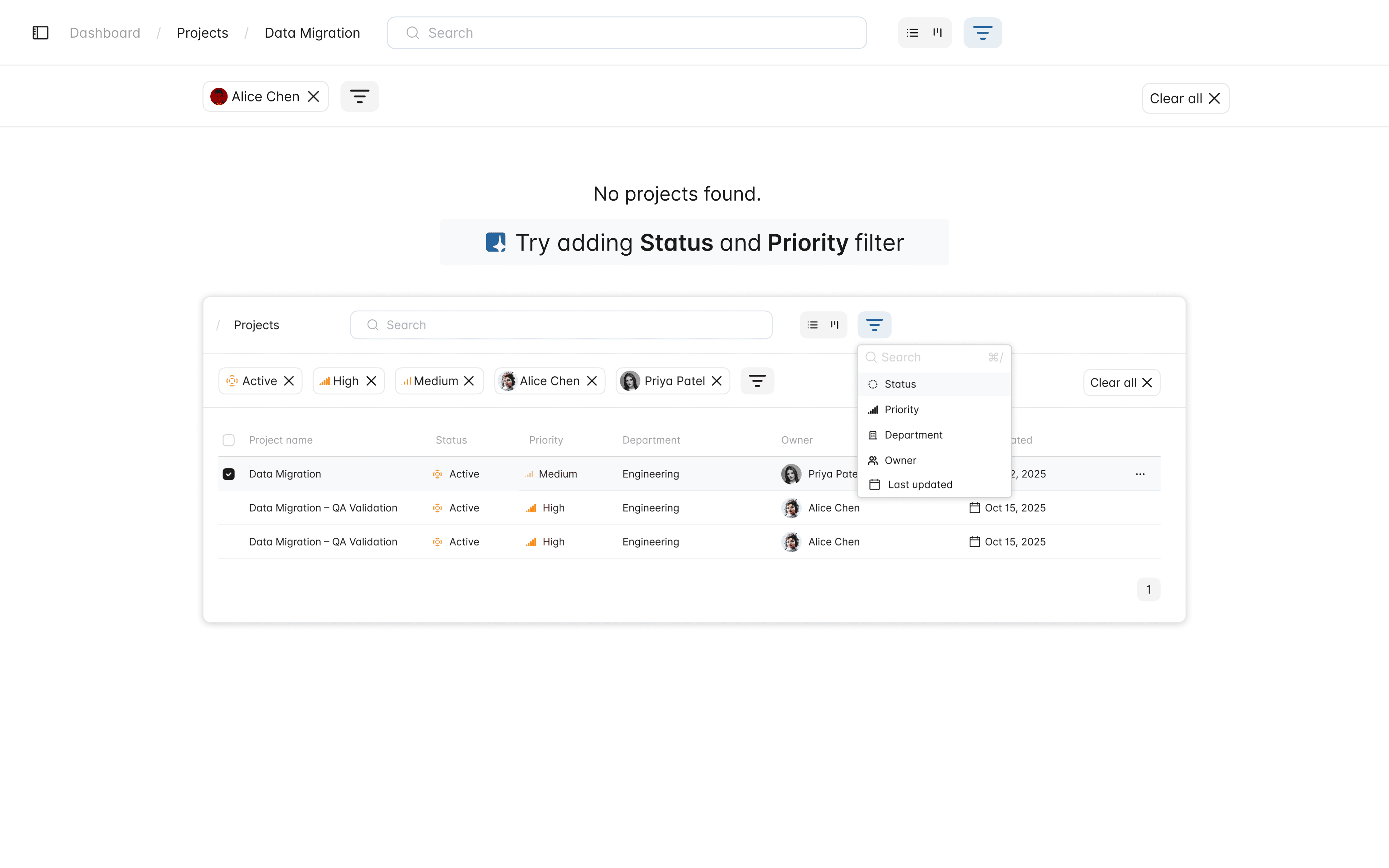This screenshot has width=1389, height=868.
Task: Switch to board view in top toolbar
Action: 937,33
